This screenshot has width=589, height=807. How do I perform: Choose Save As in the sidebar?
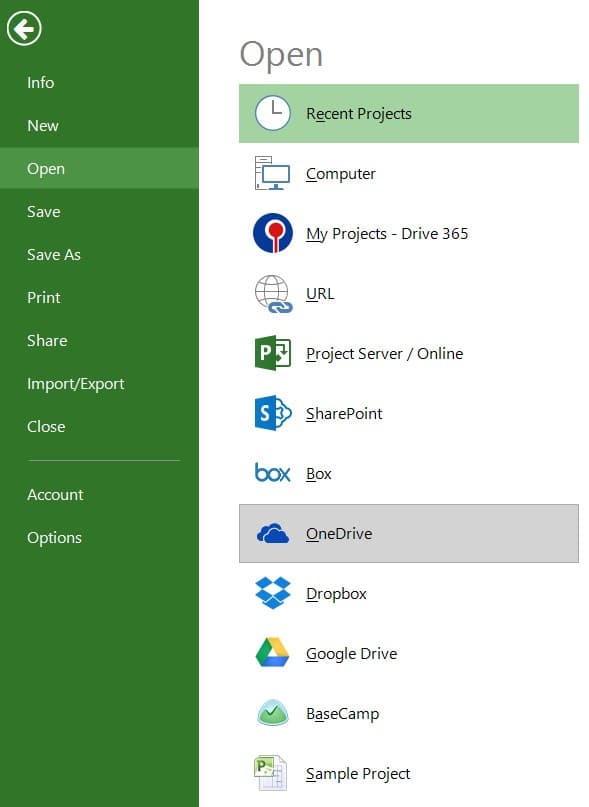[x=54, y=255]
